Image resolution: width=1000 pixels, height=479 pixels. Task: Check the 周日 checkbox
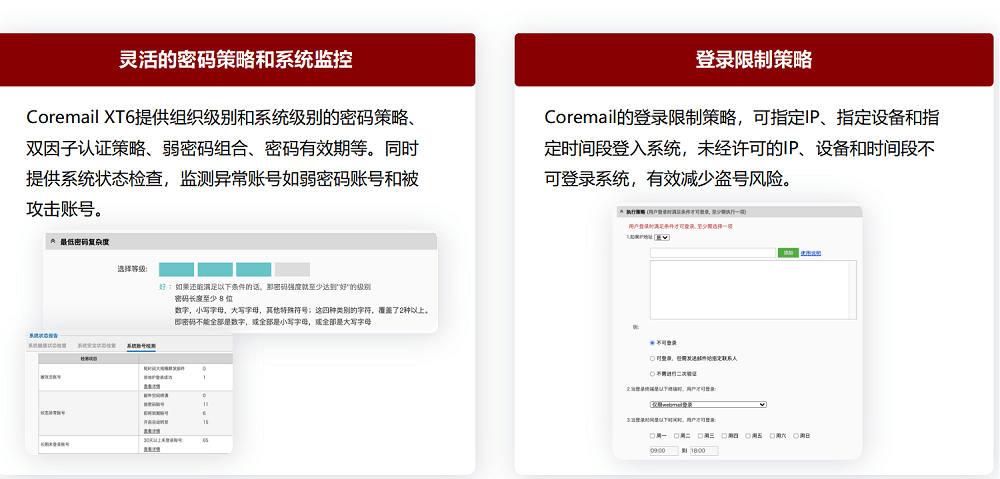point(796,436)
